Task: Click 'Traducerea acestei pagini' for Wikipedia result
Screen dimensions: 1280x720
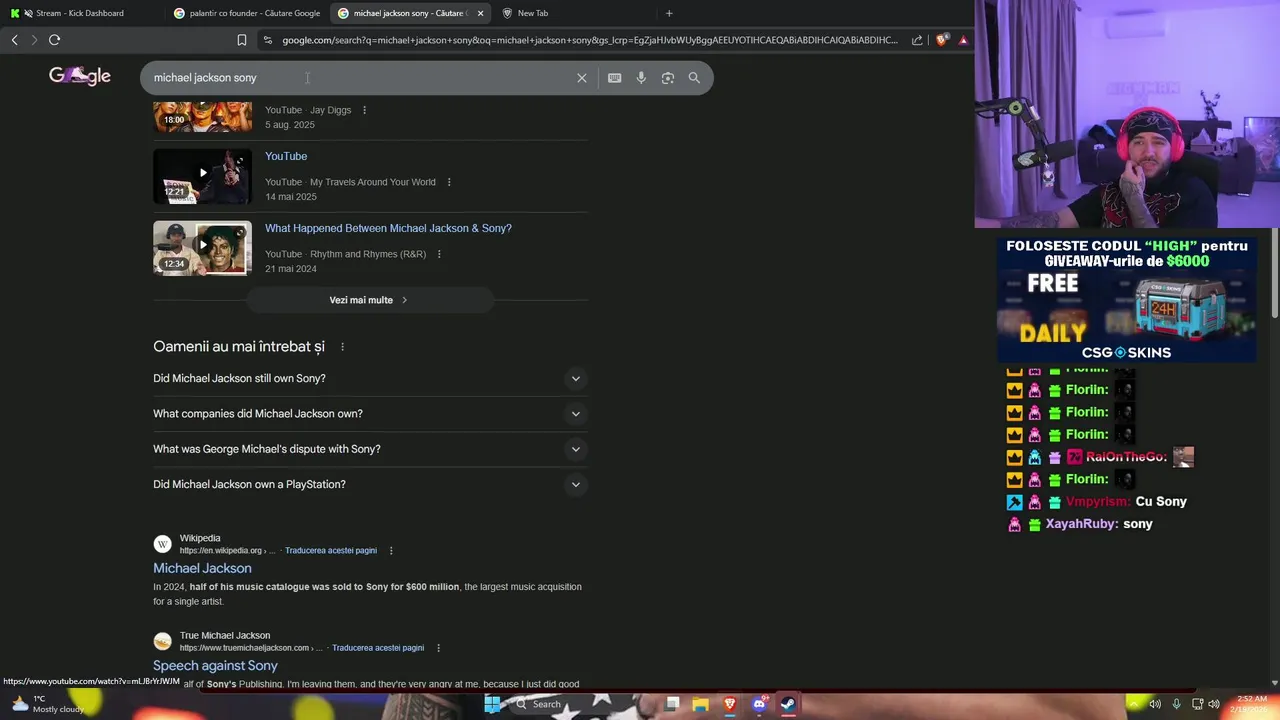Action: (331, 551)
